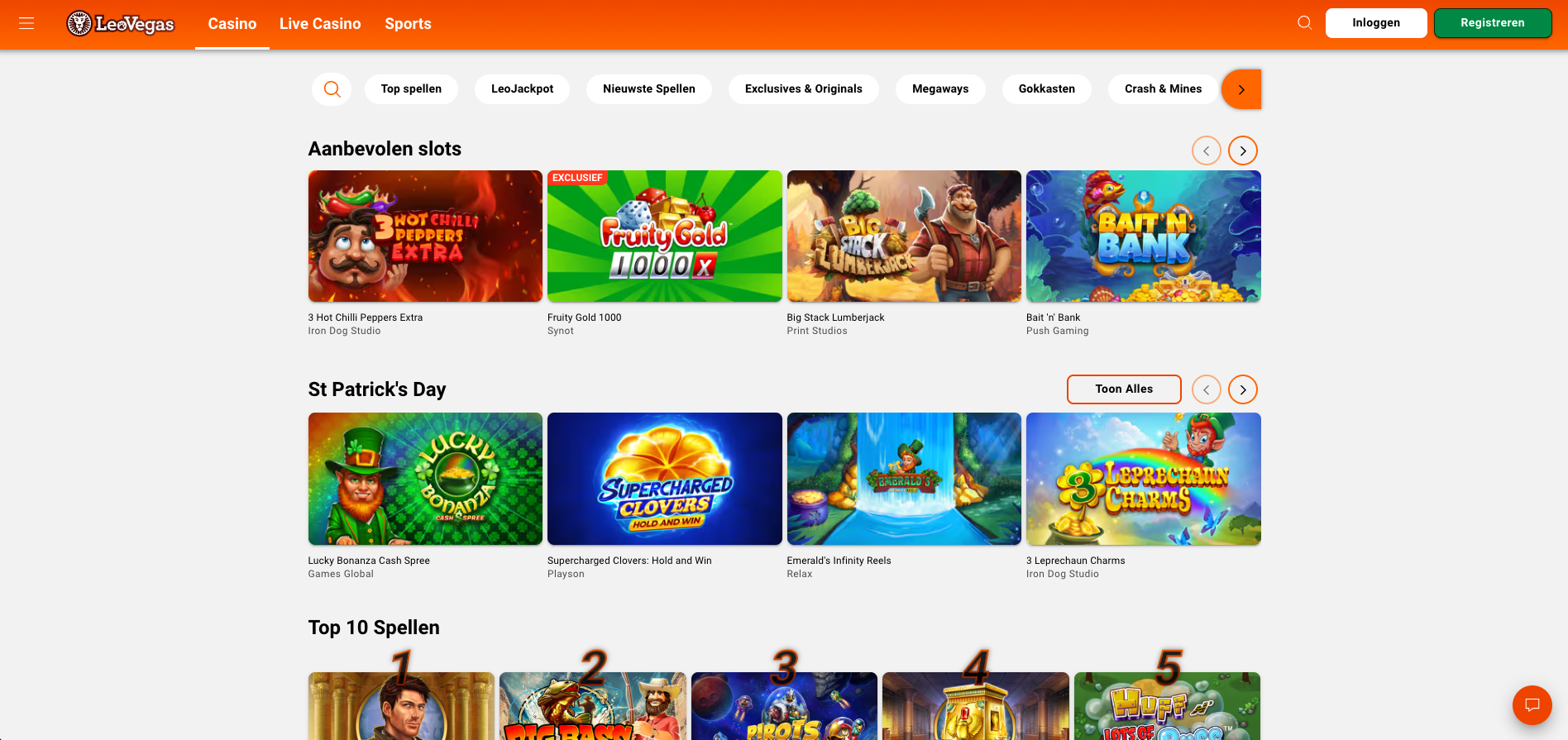Click the 'Games Global' provider text
The width and height of the screenshot is (1568, 740).
click(x=341, y=574)
